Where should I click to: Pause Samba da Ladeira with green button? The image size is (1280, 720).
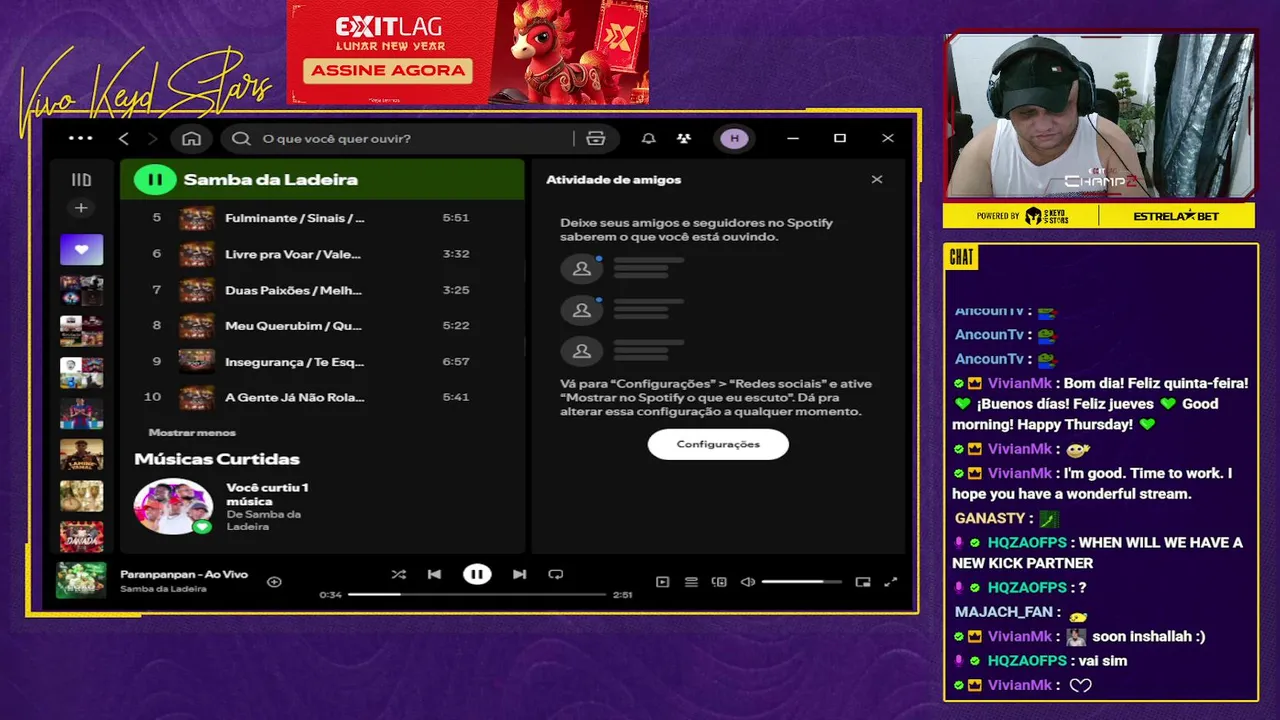155,180
